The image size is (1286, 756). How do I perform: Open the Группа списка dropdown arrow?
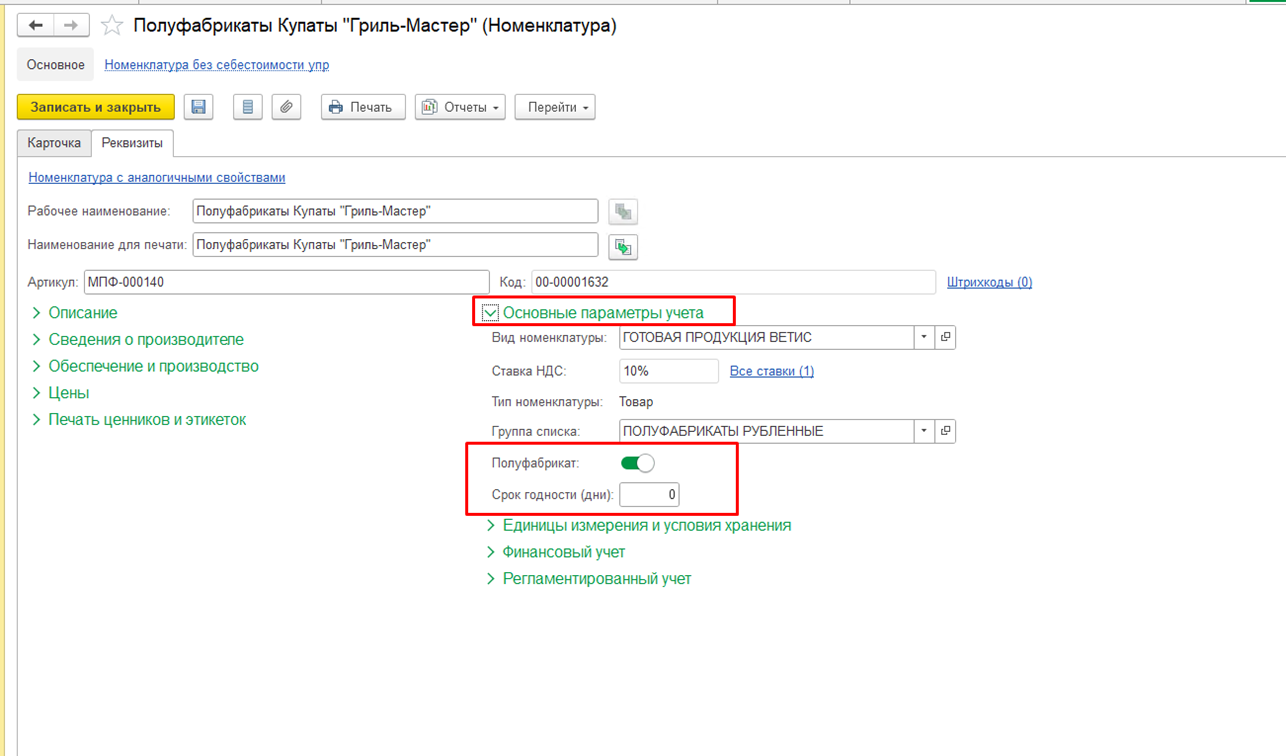[924, 431]
